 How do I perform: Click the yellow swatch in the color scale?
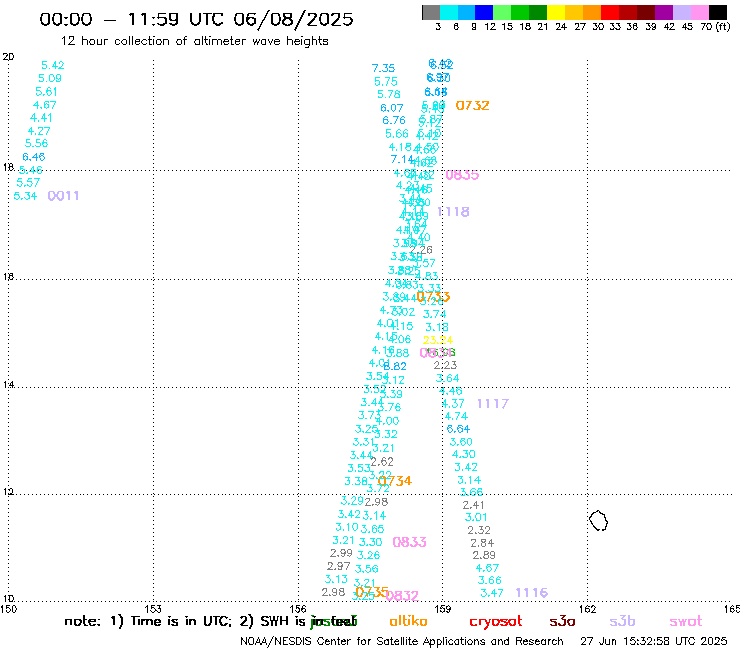[x=556, y=12]
